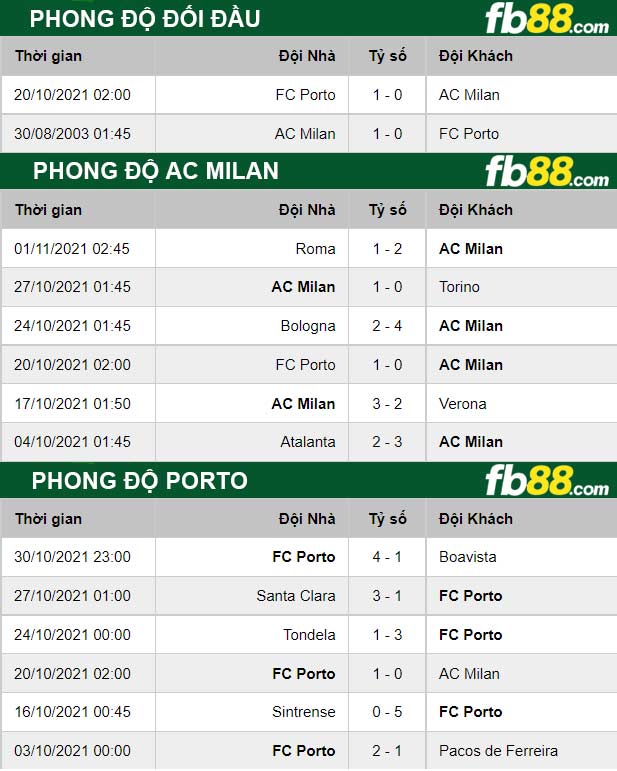617x771 pixels.
Task: Click the Boavista team name
Action: (x=468, y=557)
